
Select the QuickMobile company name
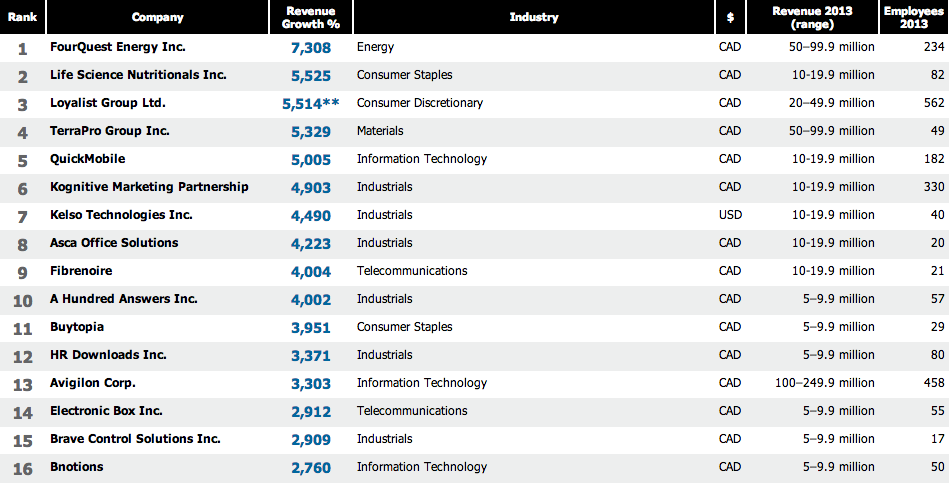pos(87,159)
